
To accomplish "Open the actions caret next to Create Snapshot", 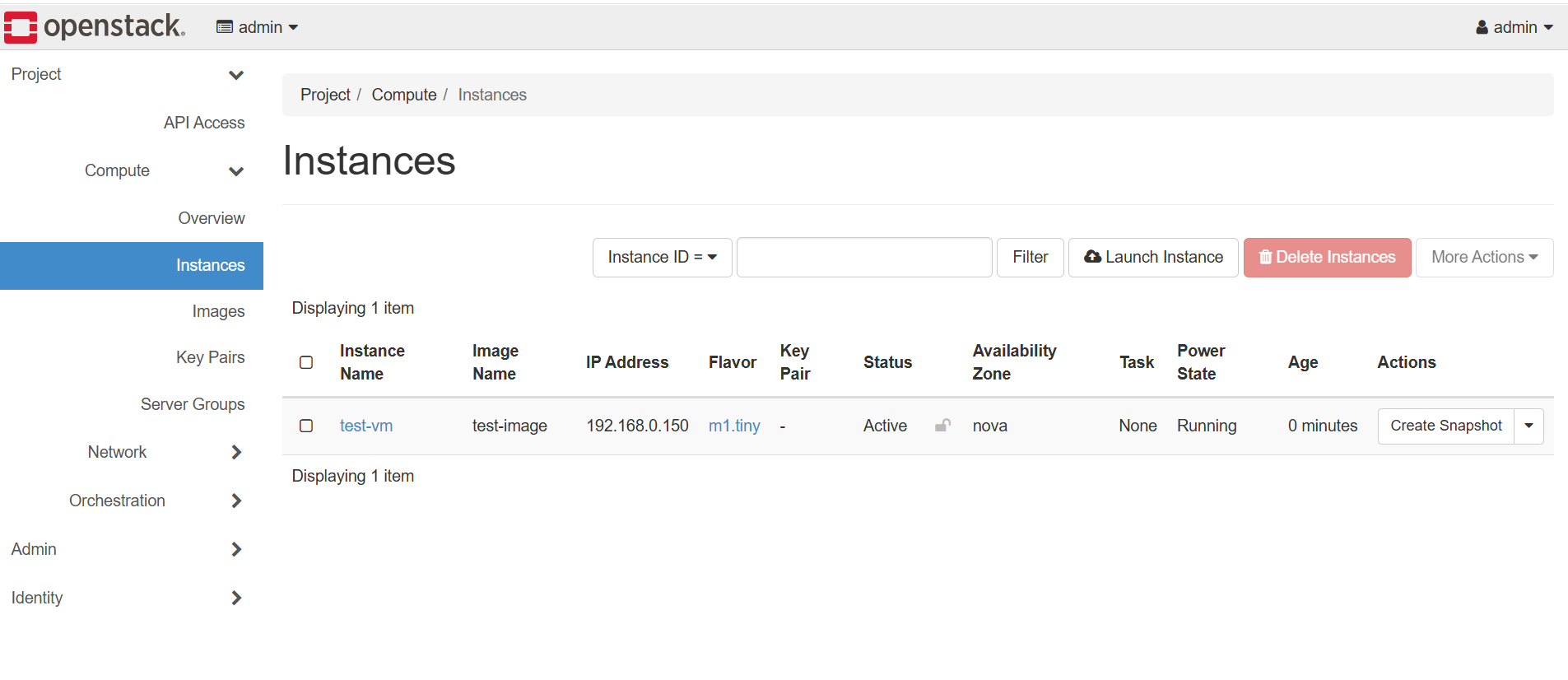I will [x=1528, y=426].
